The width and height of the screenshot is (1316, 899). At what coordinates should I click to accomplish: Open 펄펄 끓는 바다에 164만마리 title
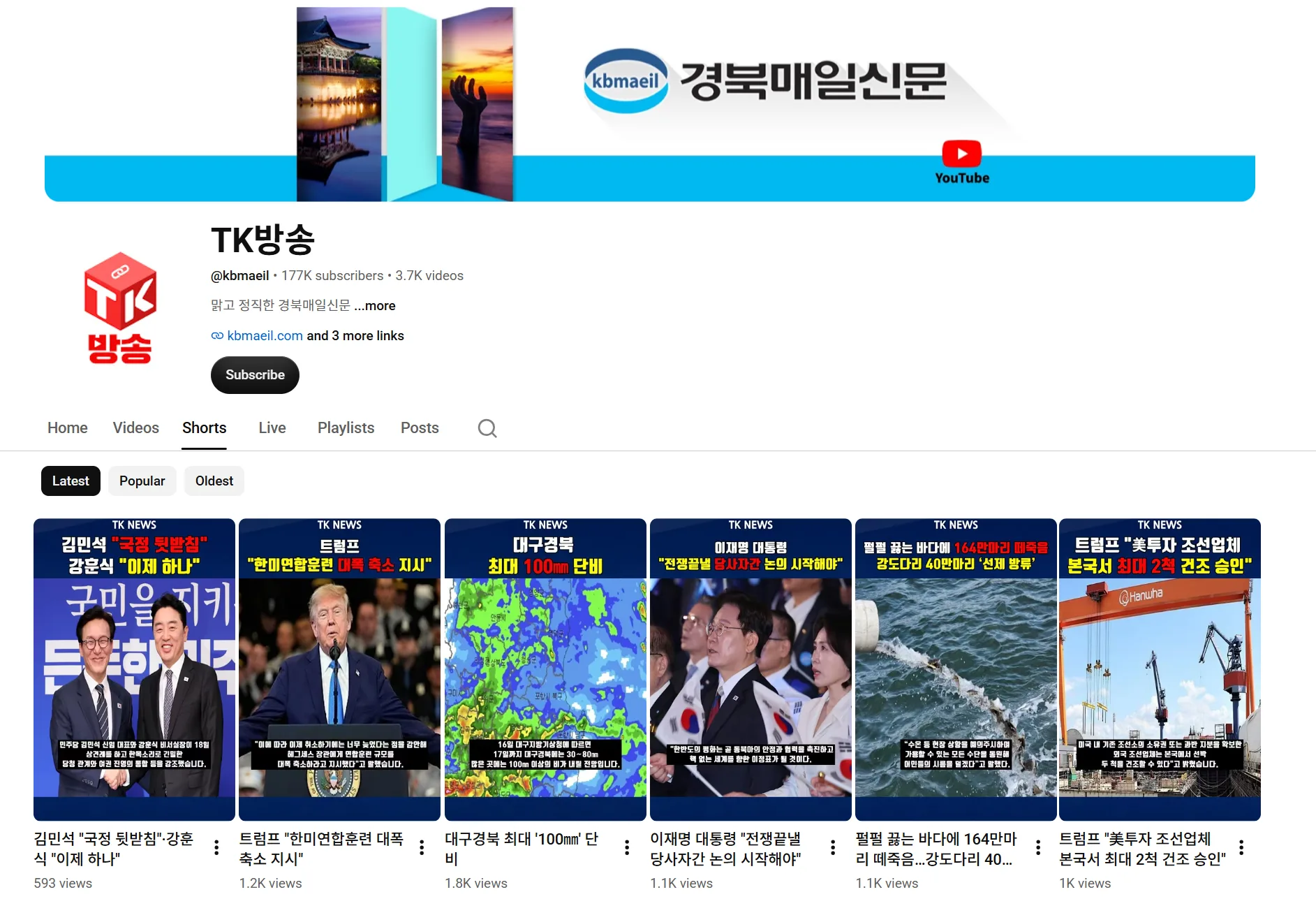tap(936, 849)
